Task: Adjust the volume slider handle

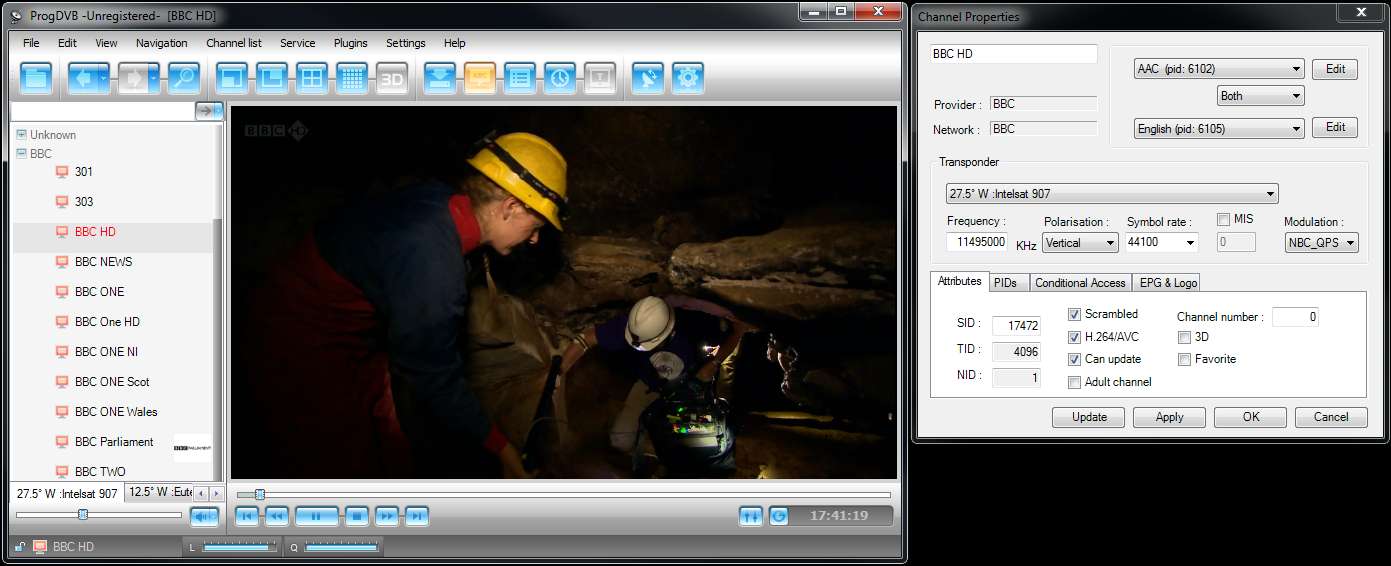Action: point(83,514)
